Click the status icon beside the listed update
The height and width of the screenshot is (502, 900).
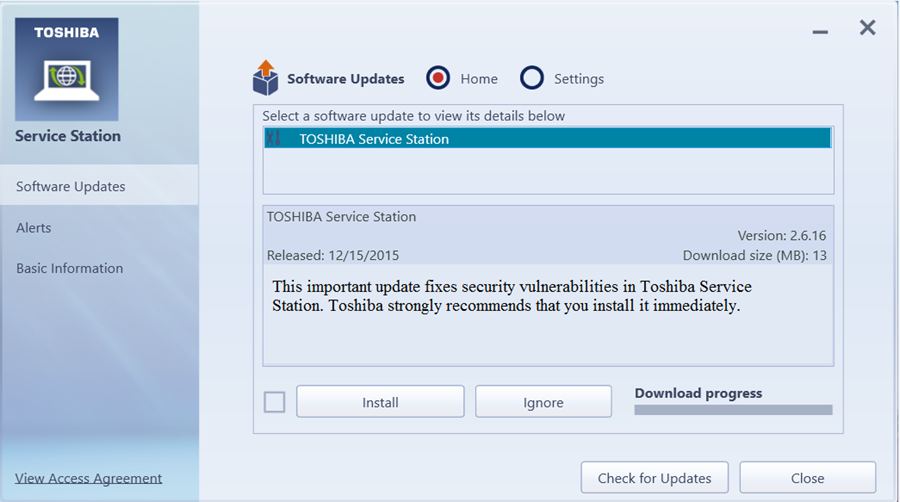[274, 139]
